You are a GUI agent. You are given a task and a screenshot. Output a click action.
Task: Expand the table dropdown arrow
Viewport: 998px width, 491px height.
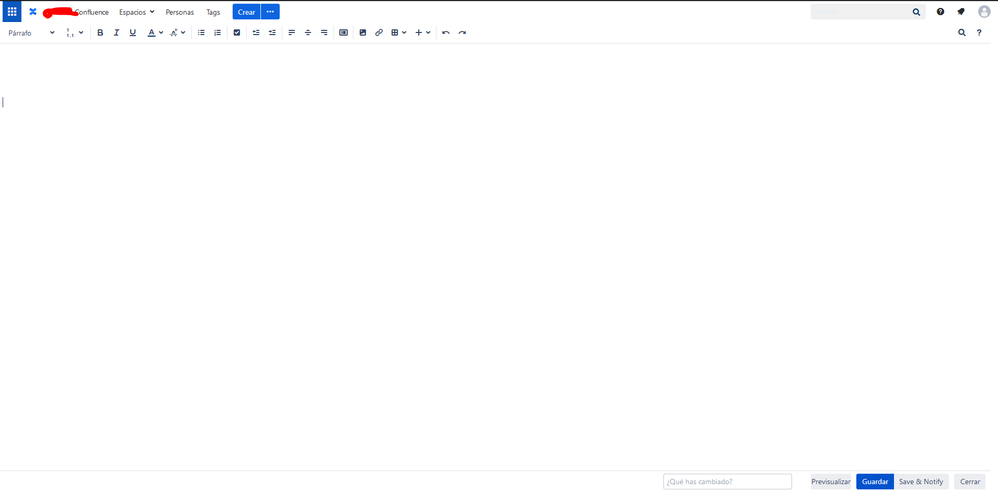pos(404,32)
